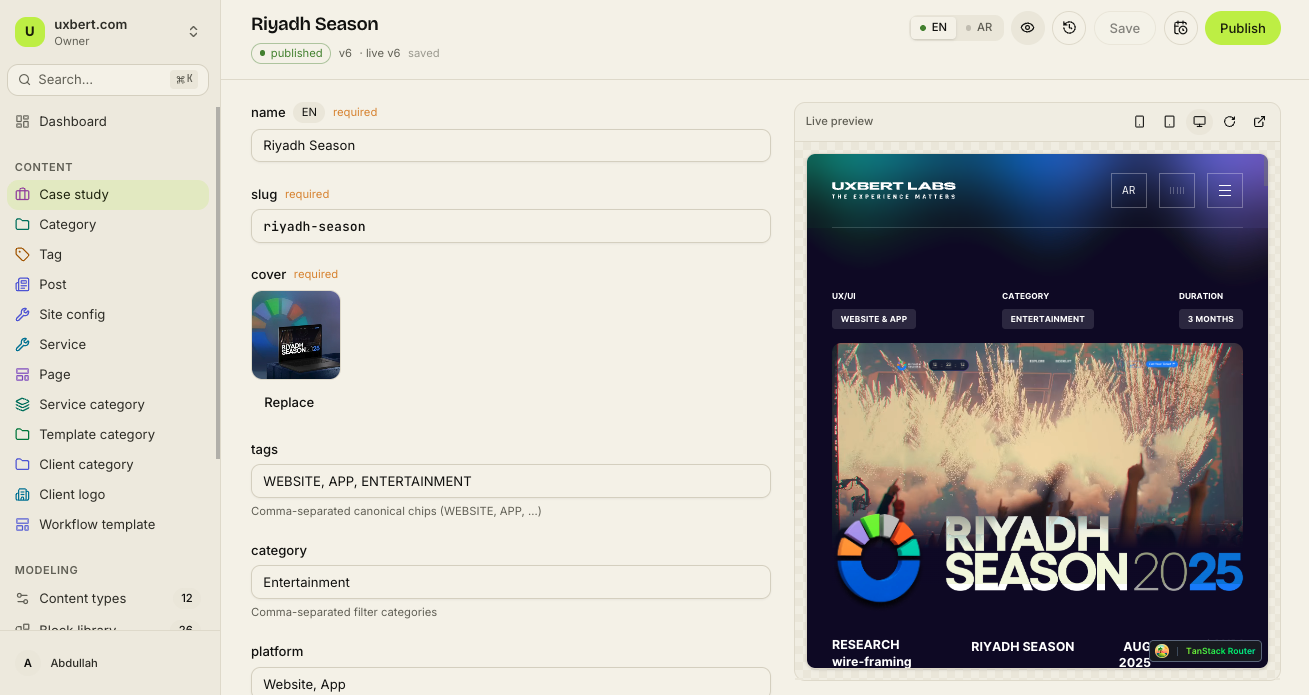Screen dimensions: 1309x695
Task: Click the Post newspaper icon
Action: click(x=23, y=284)
